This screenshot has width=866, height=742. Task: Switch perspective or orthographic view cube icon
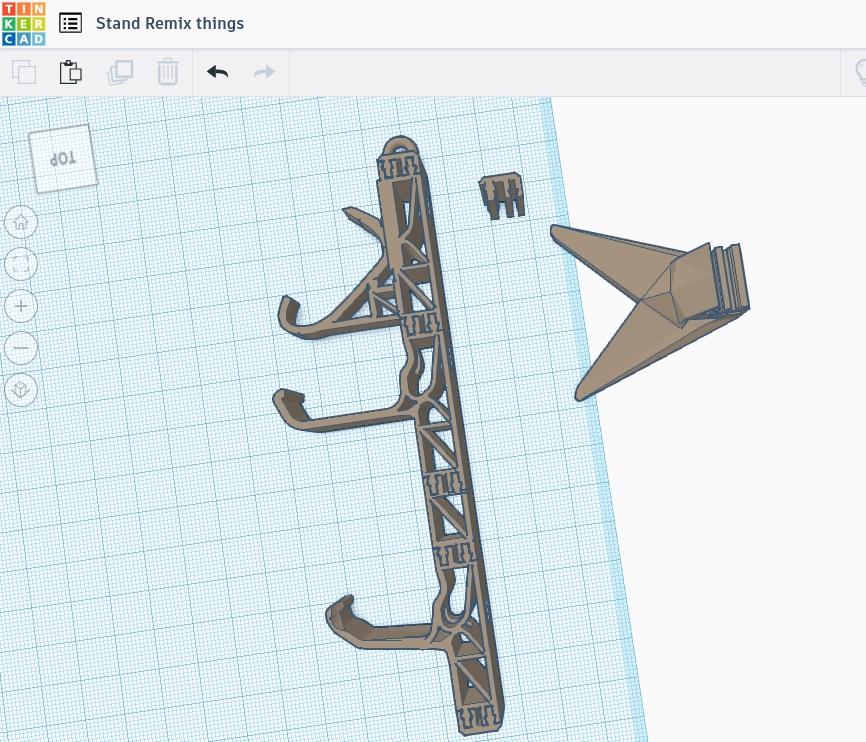coord(21,390)
